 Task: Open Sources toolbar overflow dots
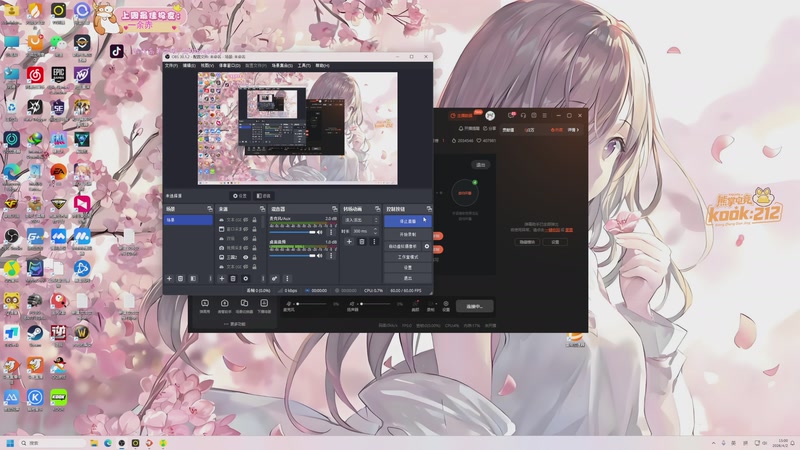click(x=263, y=279)
